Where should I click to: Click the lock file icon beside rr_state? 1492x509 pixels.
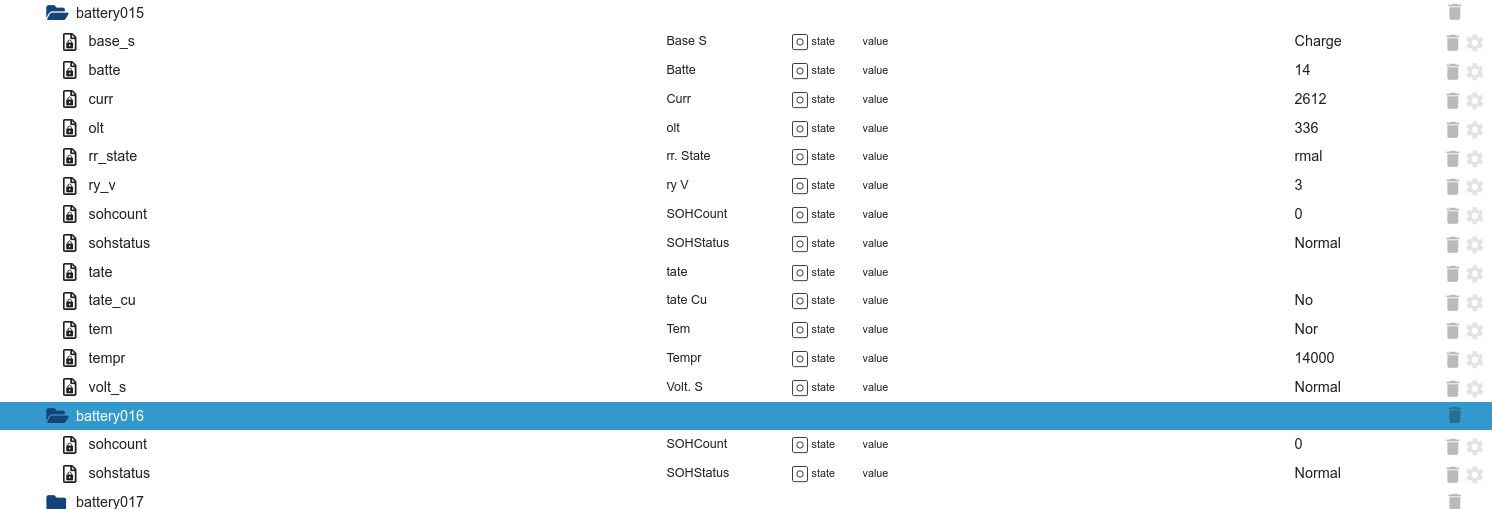pos(70,157)
